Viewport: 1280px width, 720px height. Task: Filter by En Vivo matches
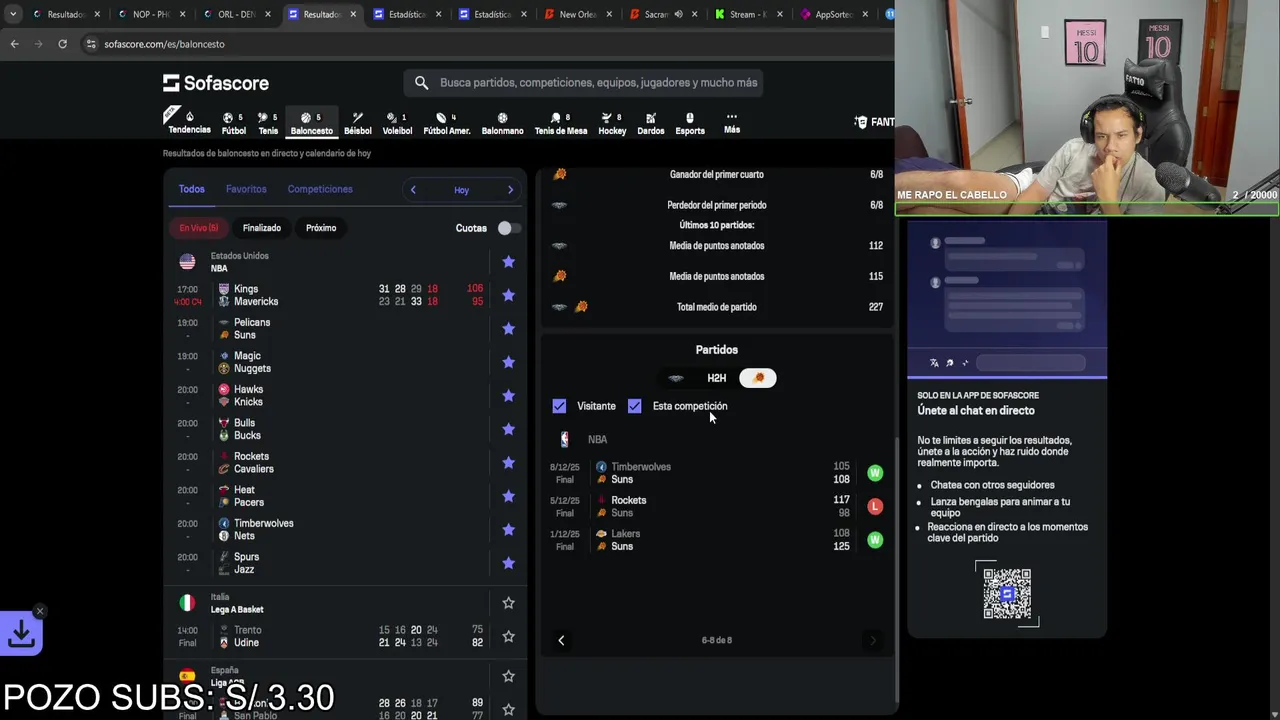click(198, 228)
